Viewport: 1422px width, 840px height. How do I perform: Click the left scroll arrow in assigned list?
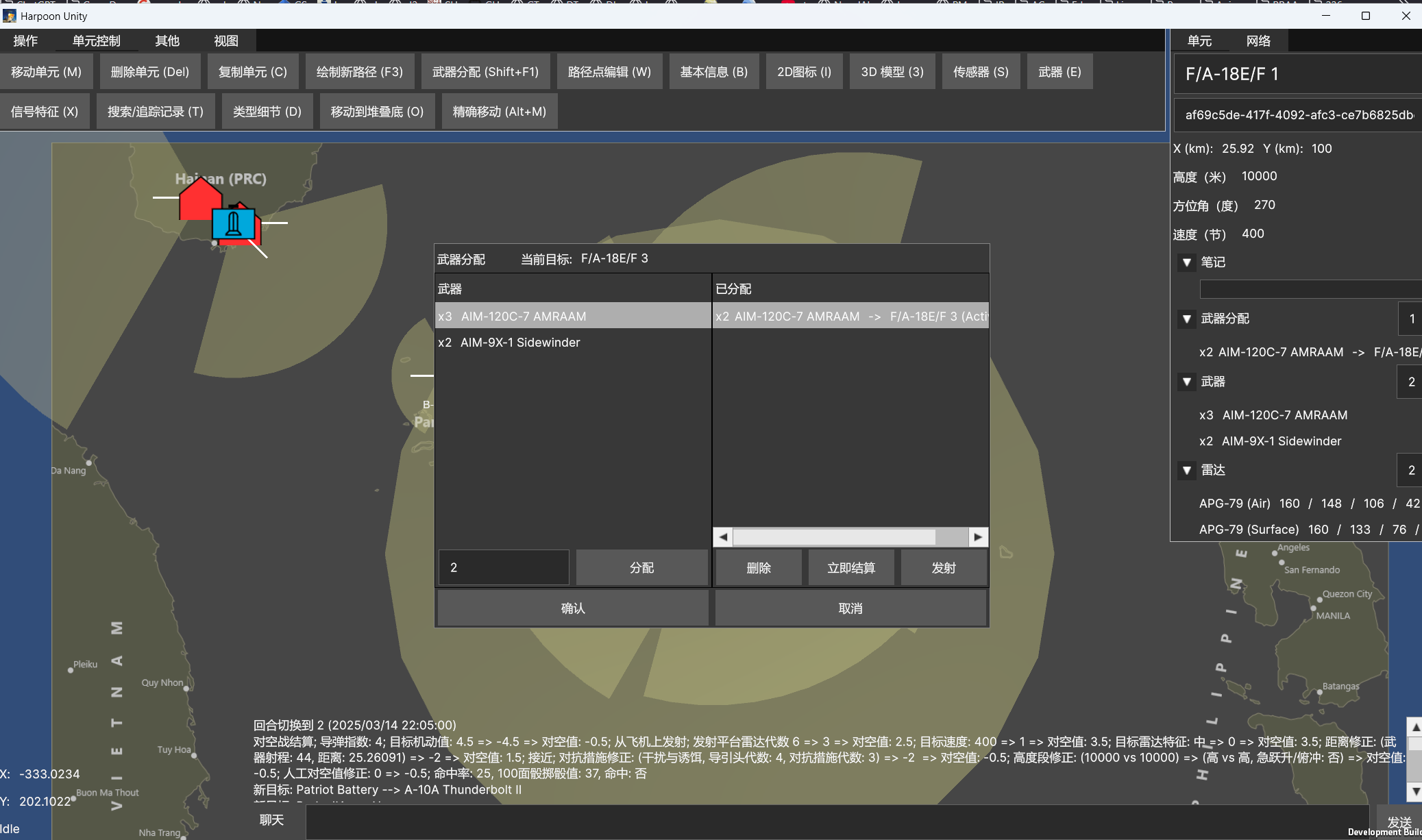pos(723,537)
